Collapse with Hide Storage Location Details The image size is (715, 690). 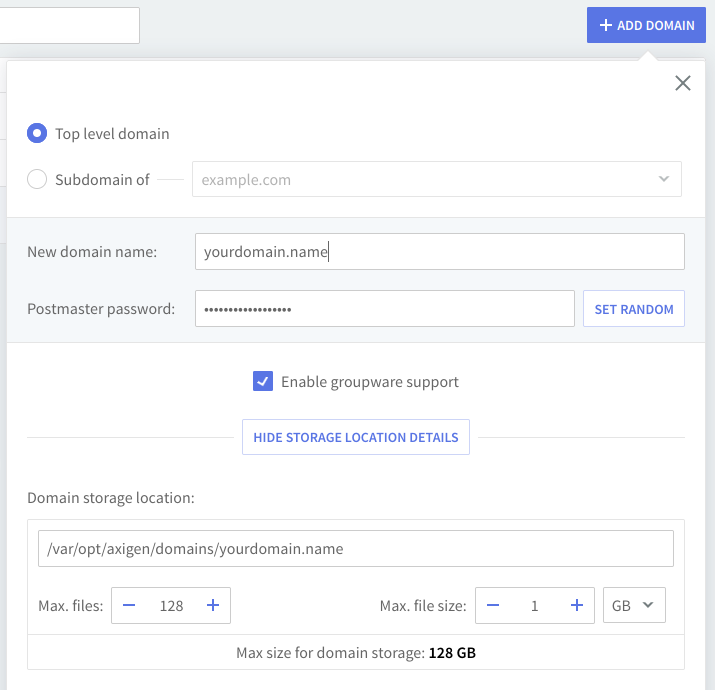point(355,437)
